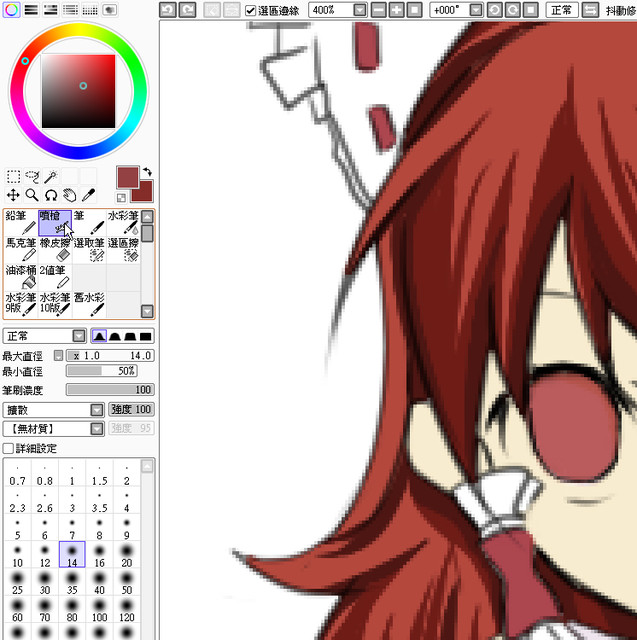
Task: Enable the 詳細設定 checkbox
Action: point(8,448)
